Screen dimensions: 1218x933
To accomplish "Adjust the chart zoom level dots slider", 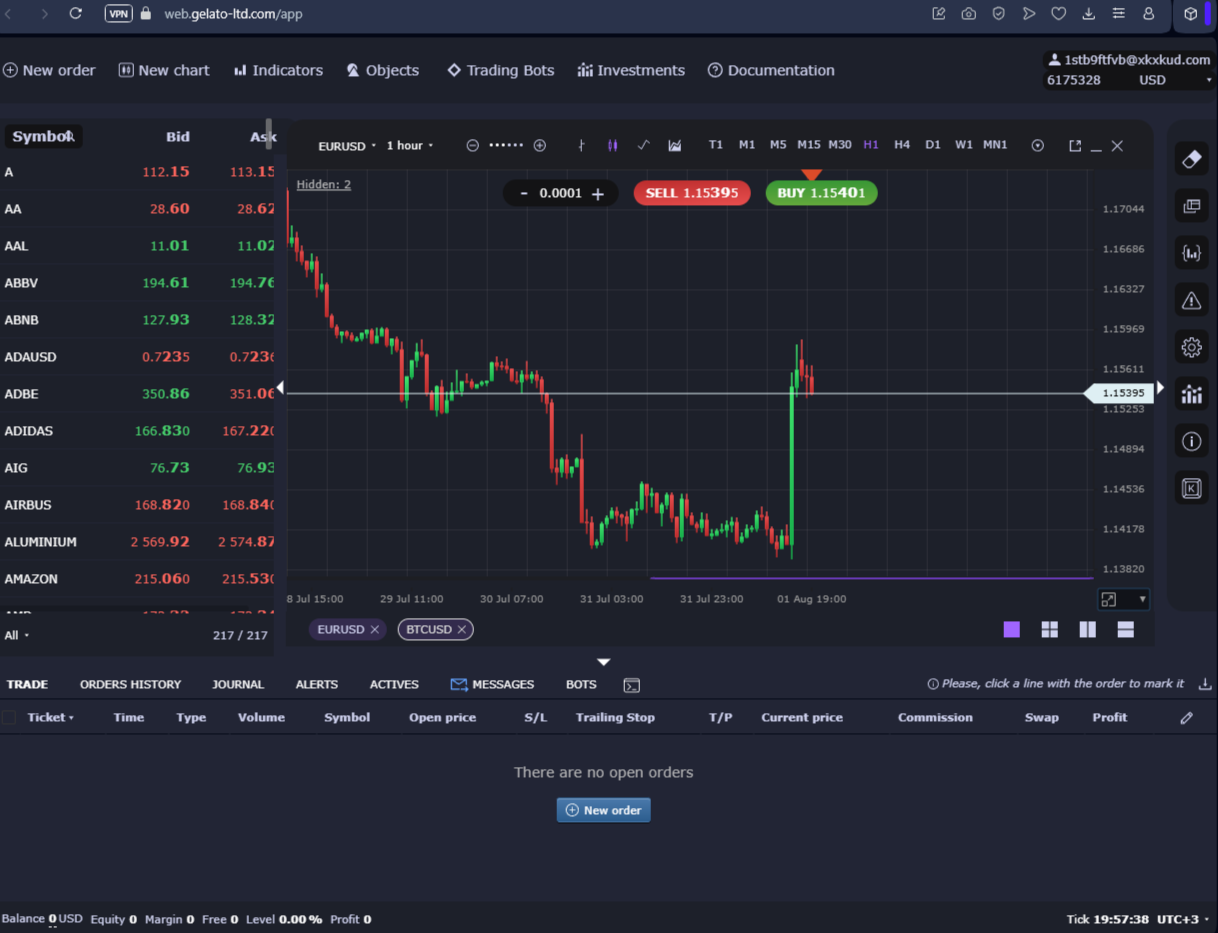I will 506,146.
